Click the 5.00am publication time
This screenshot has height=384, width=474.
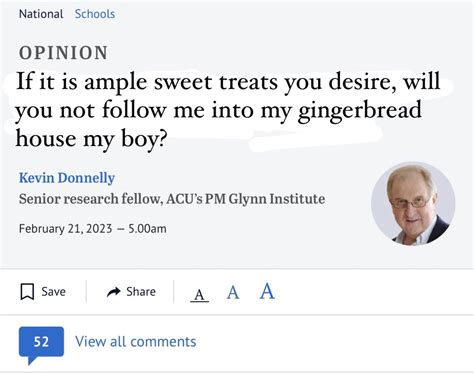pos(147,229)
